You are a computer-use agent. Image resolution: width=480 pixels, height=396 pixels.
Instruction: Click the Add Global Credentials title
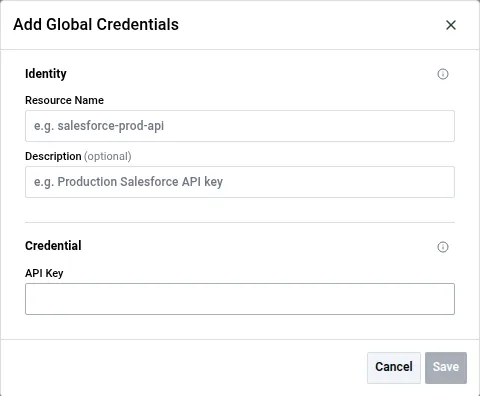(x=96, y=25)
